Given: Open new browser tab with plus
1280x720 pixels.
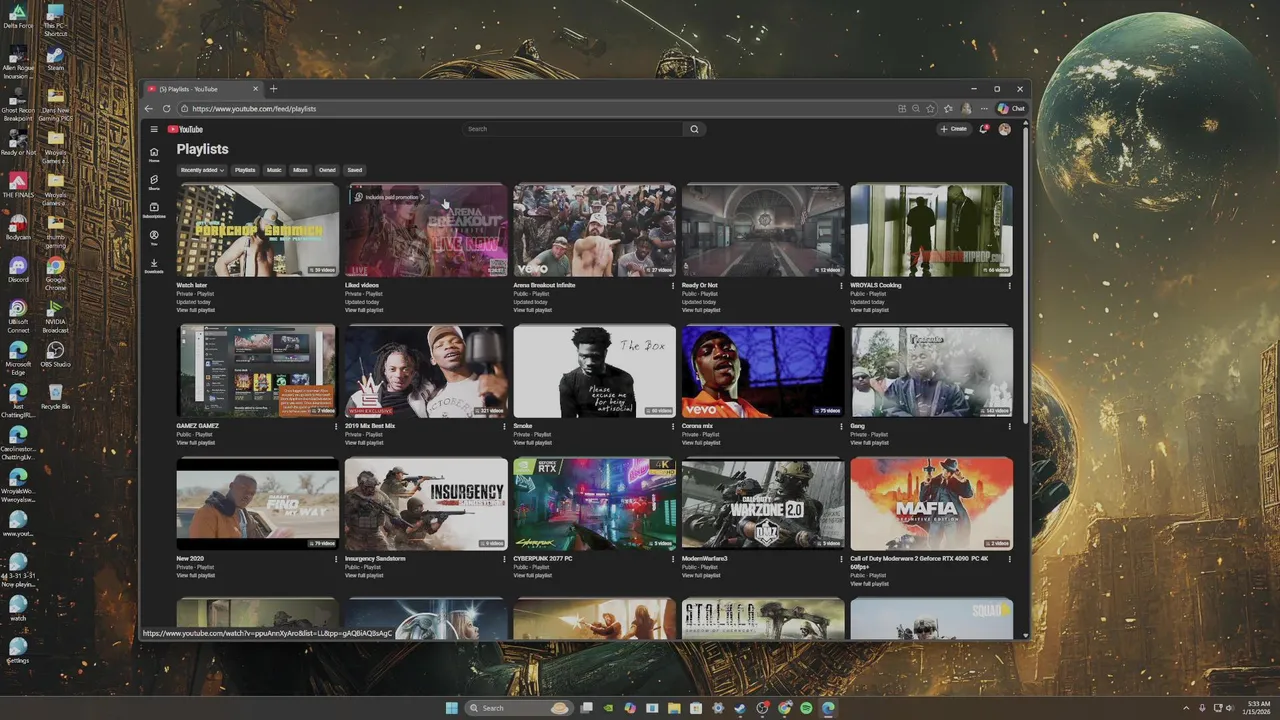Looking at the screenshot, I should pos(273,89).
